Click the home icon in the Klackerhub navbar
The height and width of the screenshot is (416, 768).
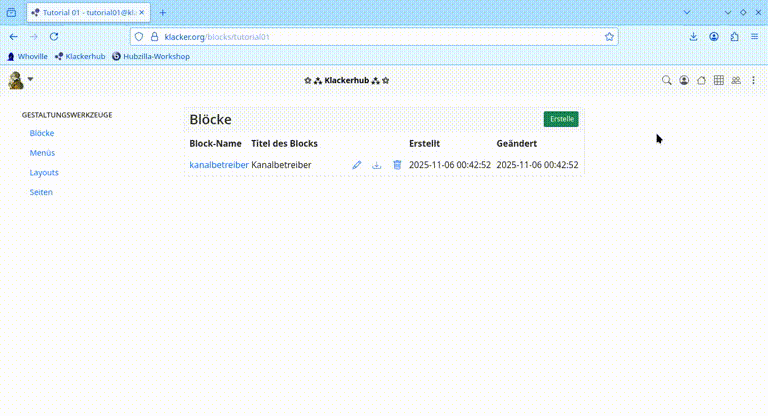click(701, 80)
